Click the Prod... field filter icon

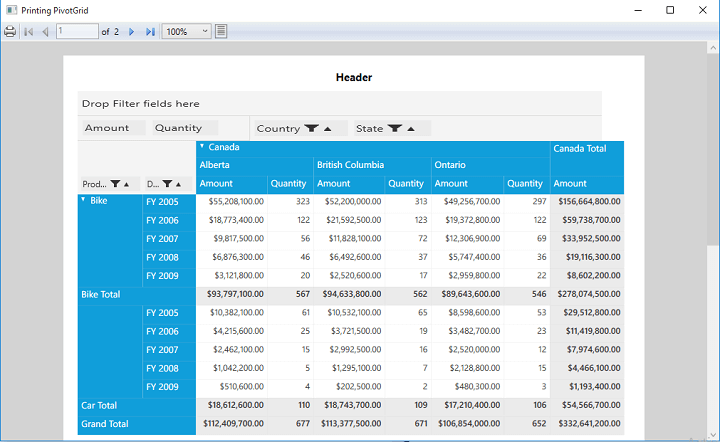tap(115, 184)
